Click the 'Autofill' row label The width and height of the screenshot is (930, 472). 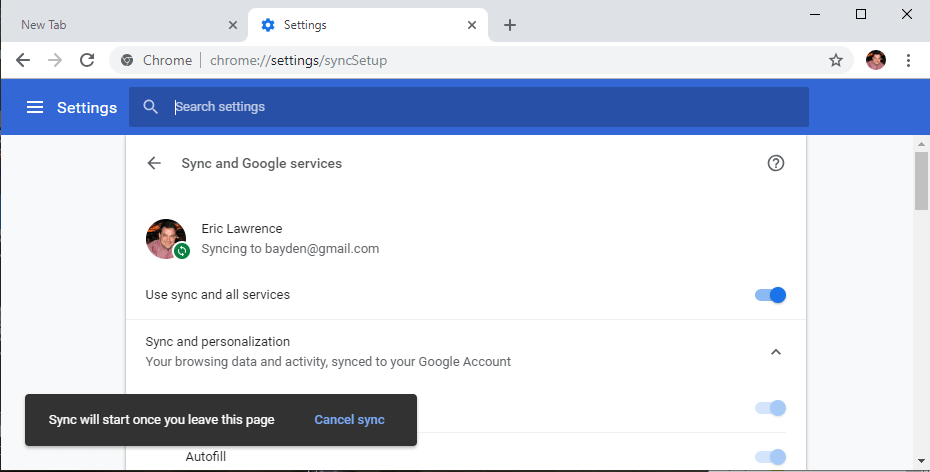[206, 457]
